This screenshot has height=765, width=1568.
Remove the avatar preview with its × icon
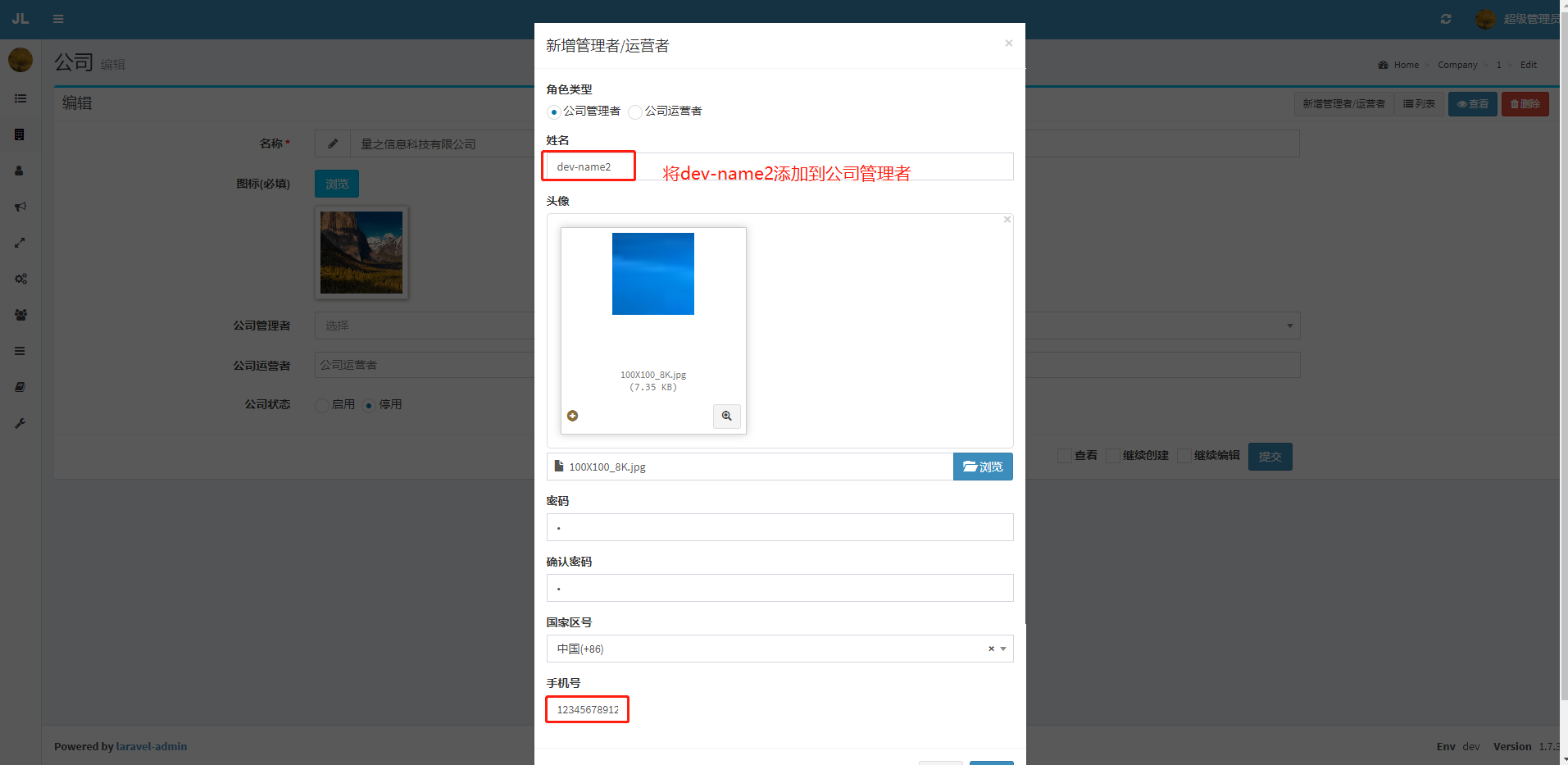(x=1007, y=220)
